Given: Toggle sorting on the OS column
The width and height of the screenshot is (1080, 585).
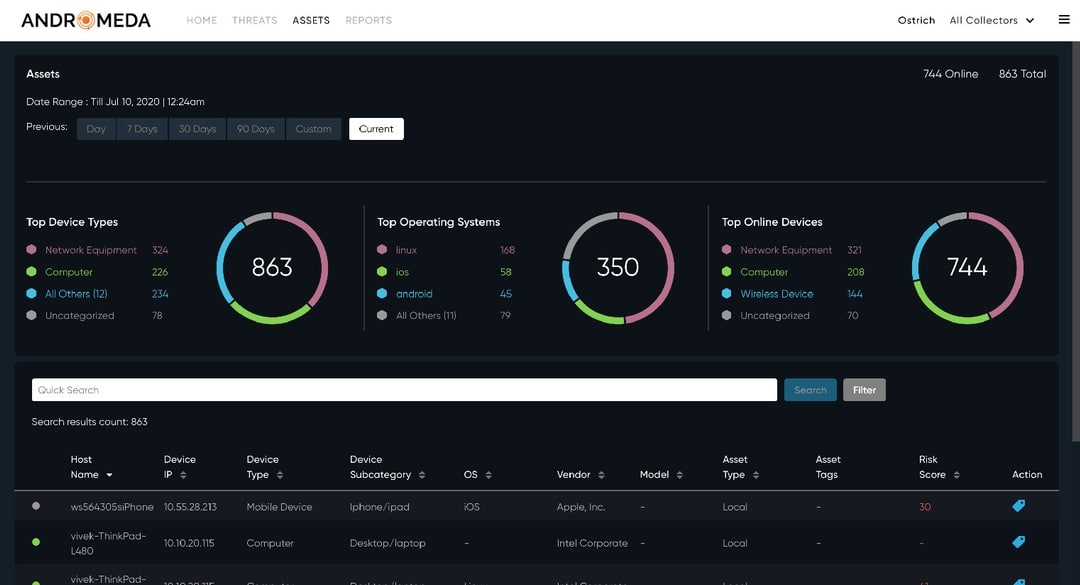Looking at the screenshot, I should pos(489,475).
